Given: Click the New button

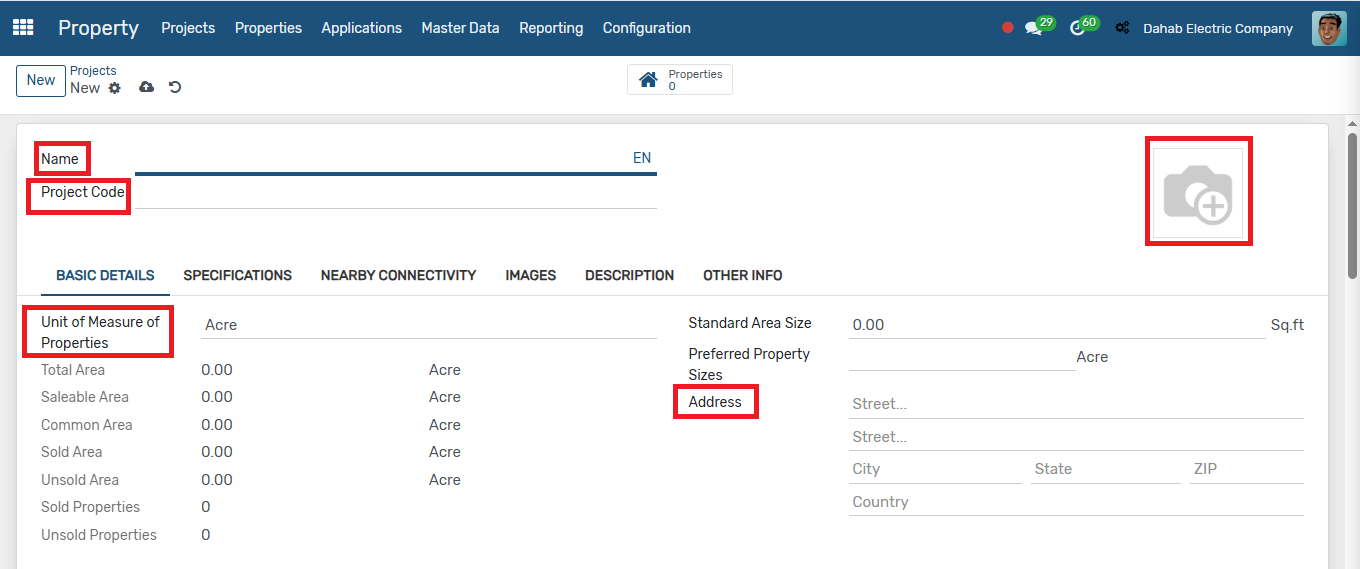Looking at the screenshot, I should tap(41, 80).
